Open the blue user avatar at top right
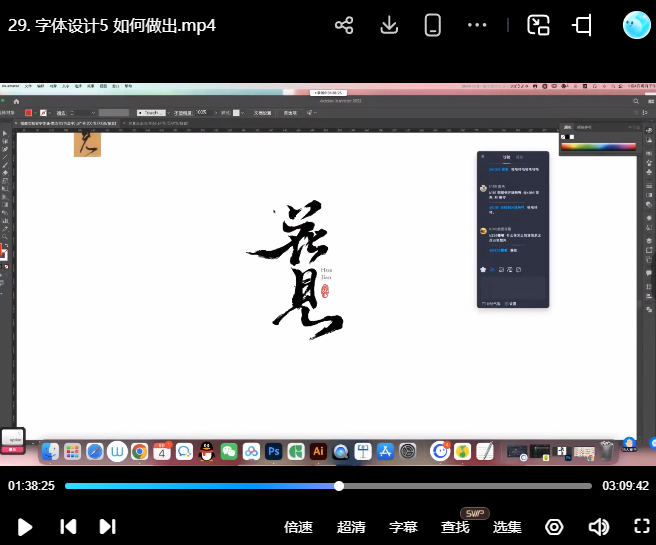The image size is (656, 545). [636, 26]
